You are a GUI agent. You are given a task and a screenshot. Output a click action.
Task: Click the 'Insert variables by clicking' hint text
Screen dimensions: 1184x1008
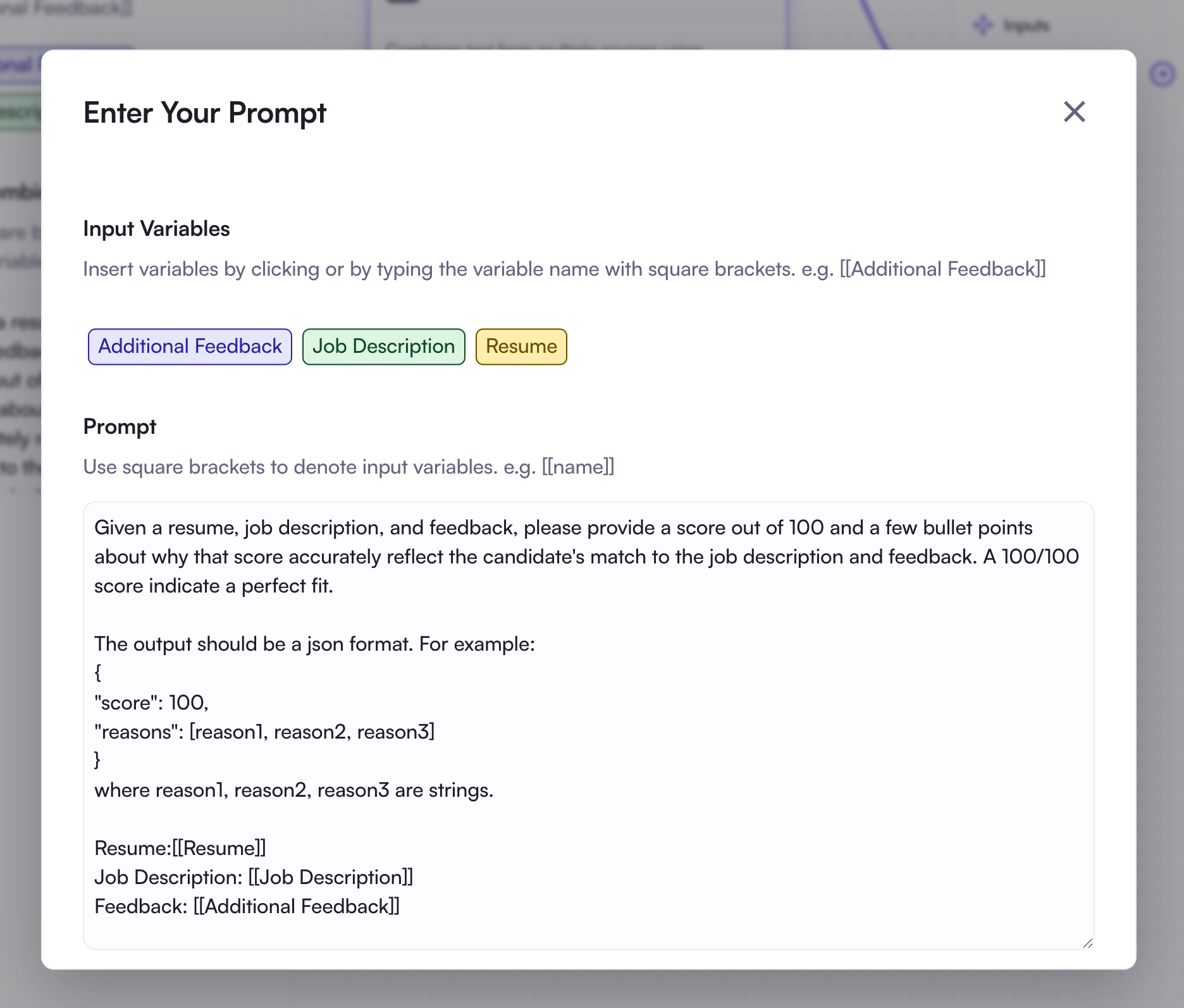click(564, 269)
